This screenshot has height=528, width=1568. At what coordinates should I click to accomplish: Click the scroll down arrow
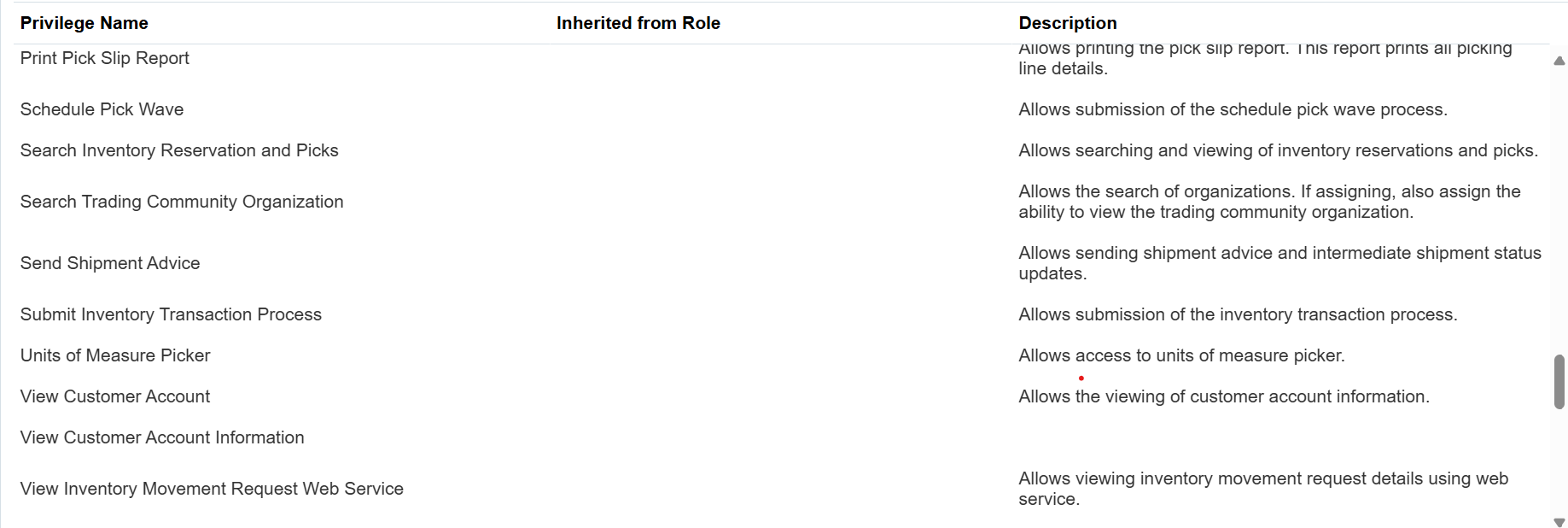point(1559,522)
